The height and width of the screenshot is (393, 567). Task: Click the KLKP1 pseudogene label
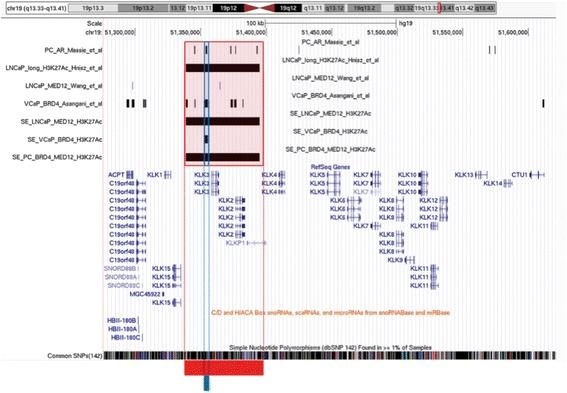pos(235,243)
